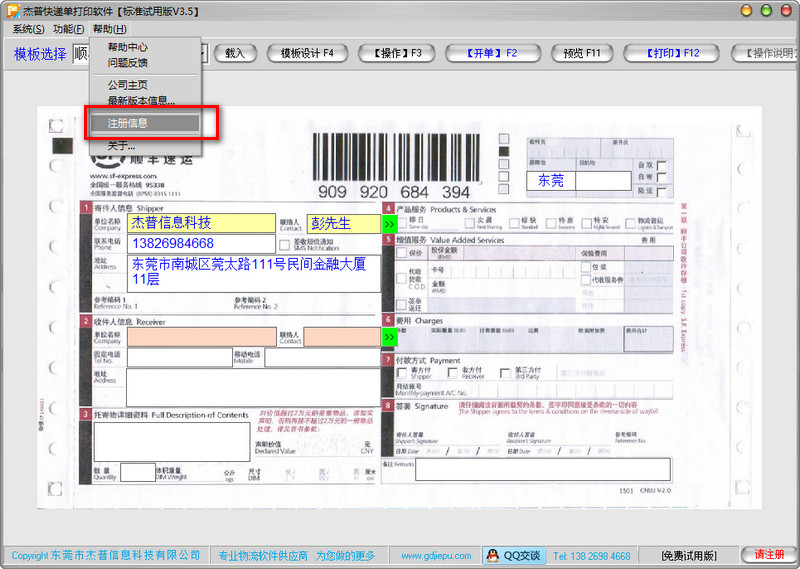
Task: Open the 帮助(H) menu
Action: point(109,29)
